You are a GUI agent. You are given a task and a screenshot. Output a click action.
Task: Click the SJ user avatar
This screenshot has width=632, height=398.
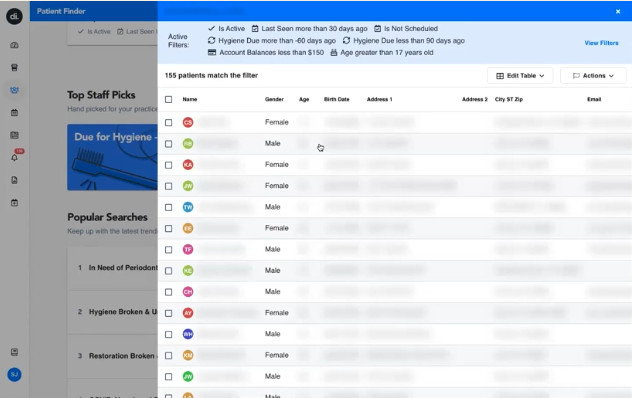click(x=14, y=374)
